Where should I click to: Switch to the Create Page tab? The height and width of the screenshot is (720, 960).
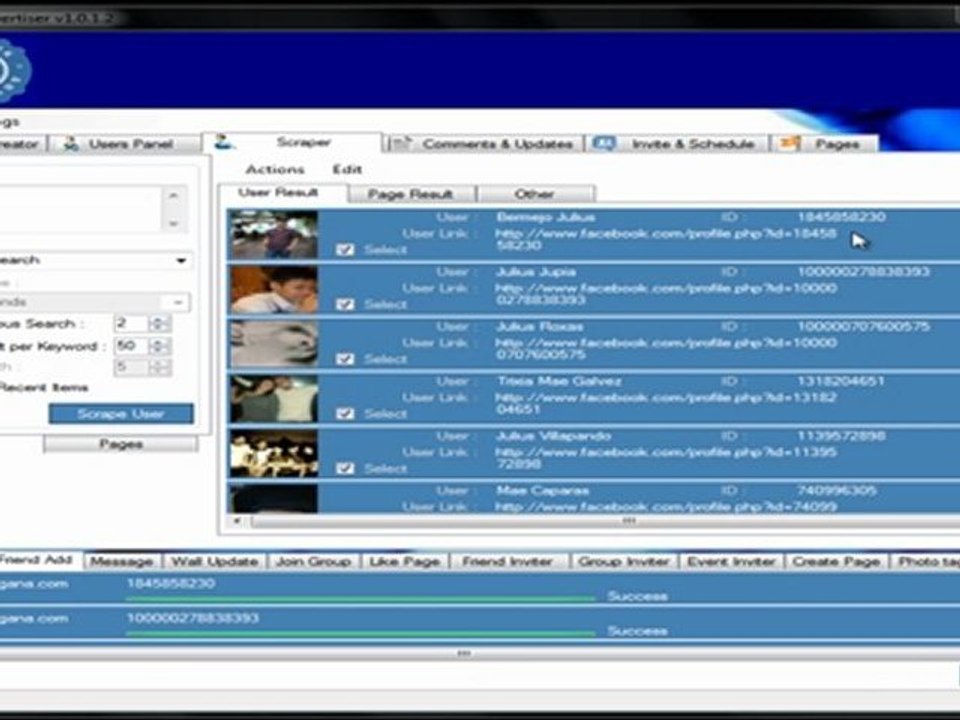click(x=836, y=561)
